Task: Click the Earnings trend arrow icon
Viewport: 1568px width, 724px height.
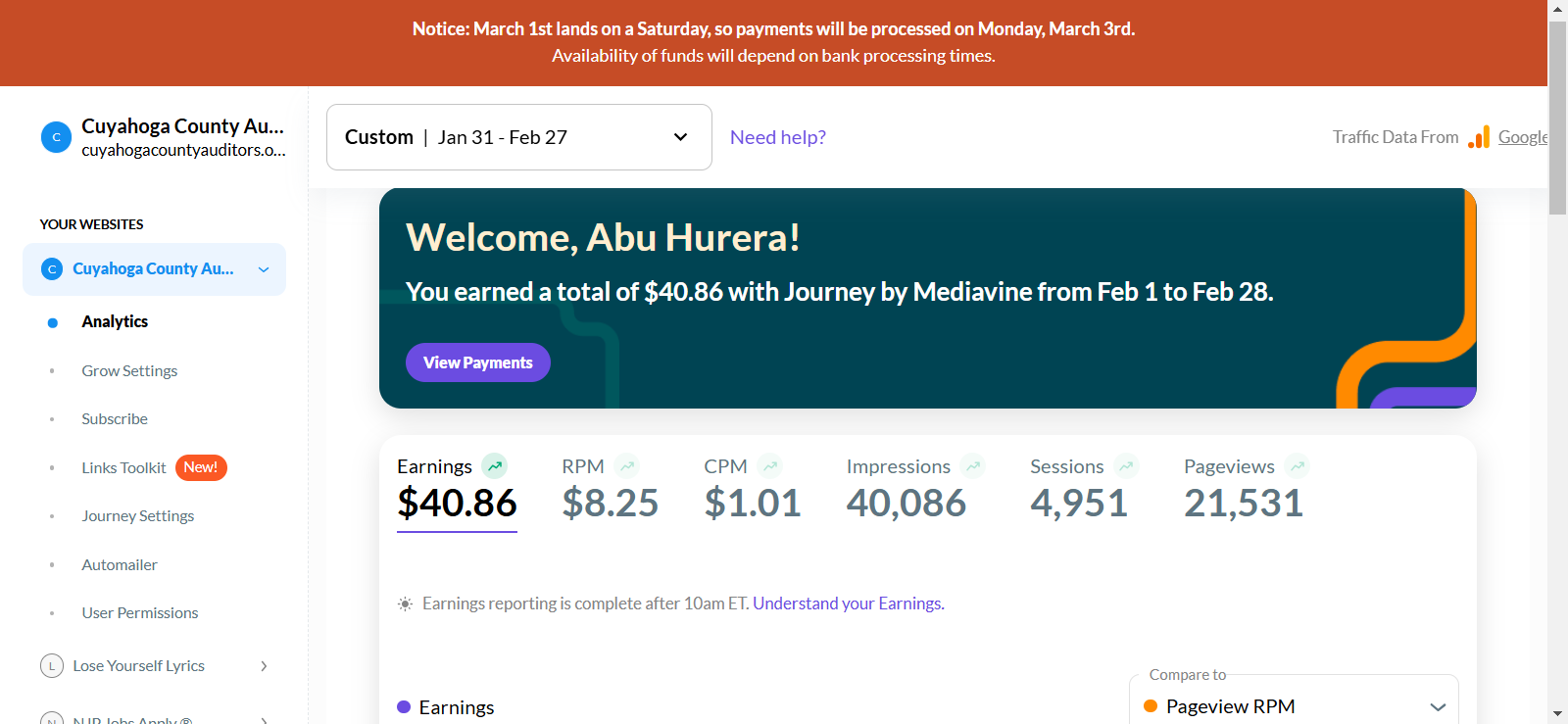Action: click(495, 466)
